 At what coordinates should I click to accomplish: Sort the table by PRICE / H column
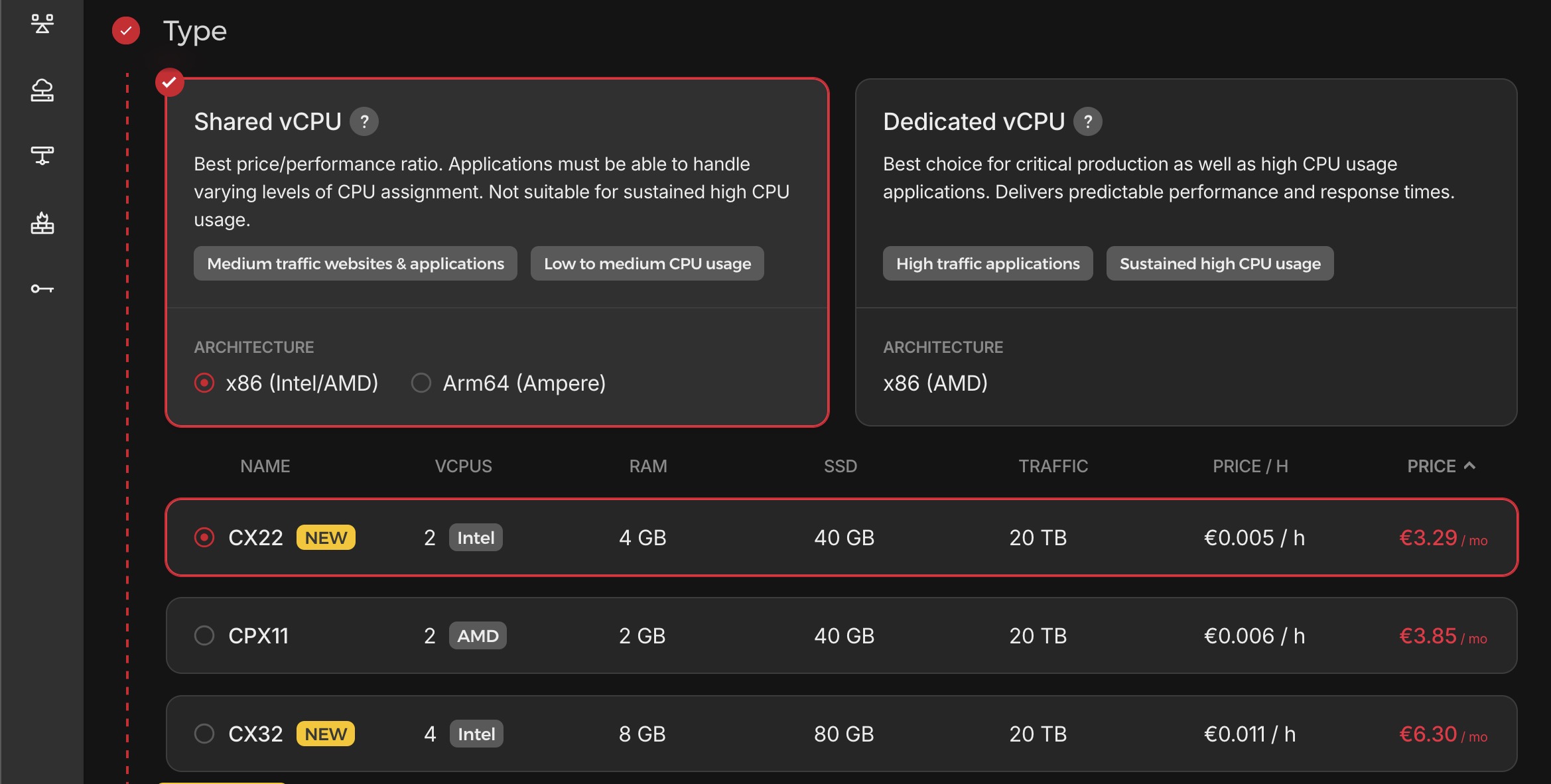[1250, 466]
